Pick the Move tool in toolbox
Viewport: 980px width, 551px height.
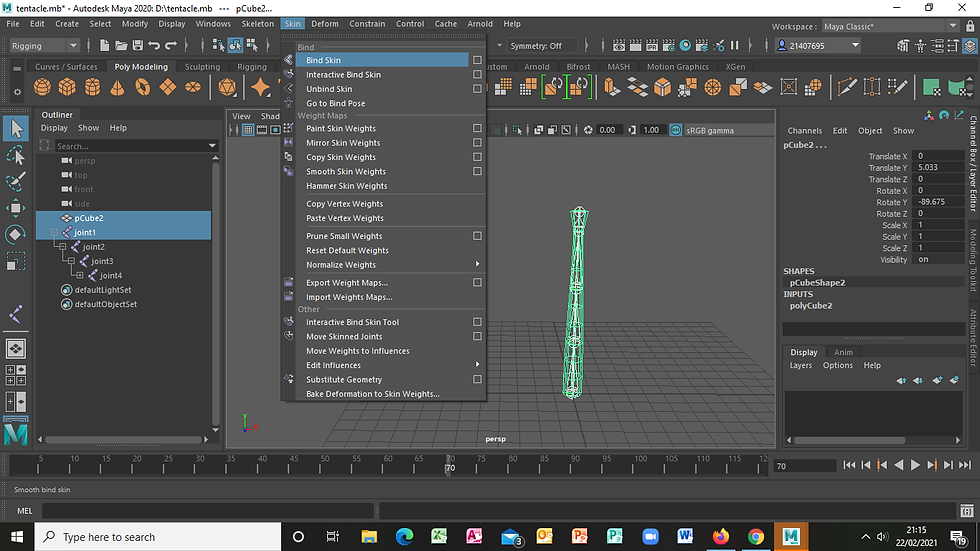tap(16, 208)
